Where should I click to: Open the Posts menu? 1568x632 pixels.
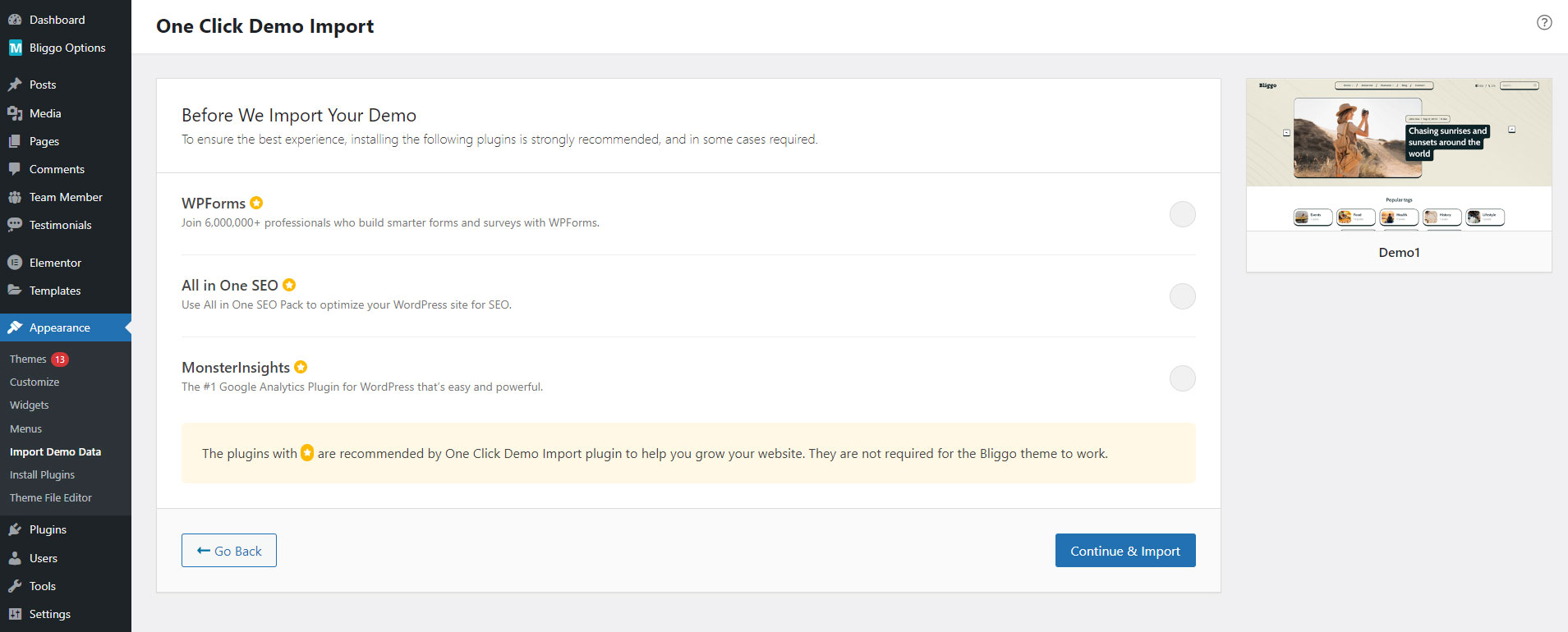(x=66, y=85)
